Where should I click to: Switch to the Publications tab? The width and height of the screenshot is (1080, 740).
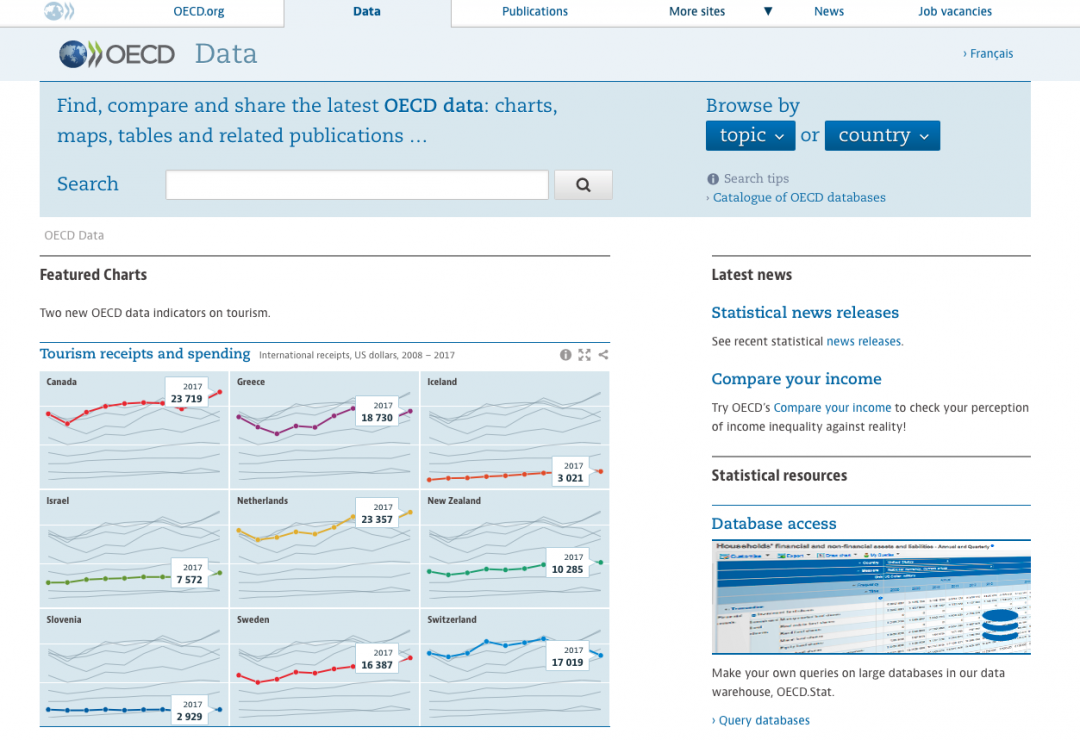535,12
